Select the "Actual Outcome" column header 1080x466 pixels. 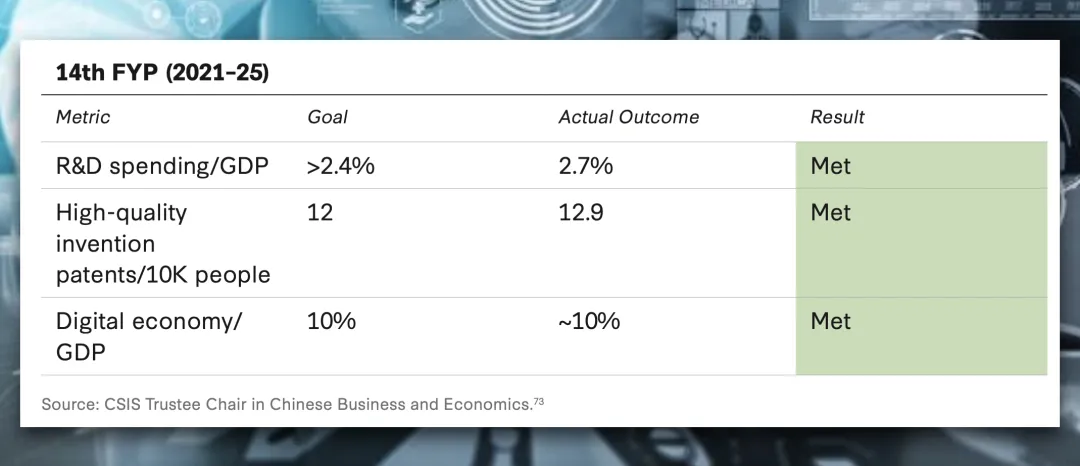628,117
